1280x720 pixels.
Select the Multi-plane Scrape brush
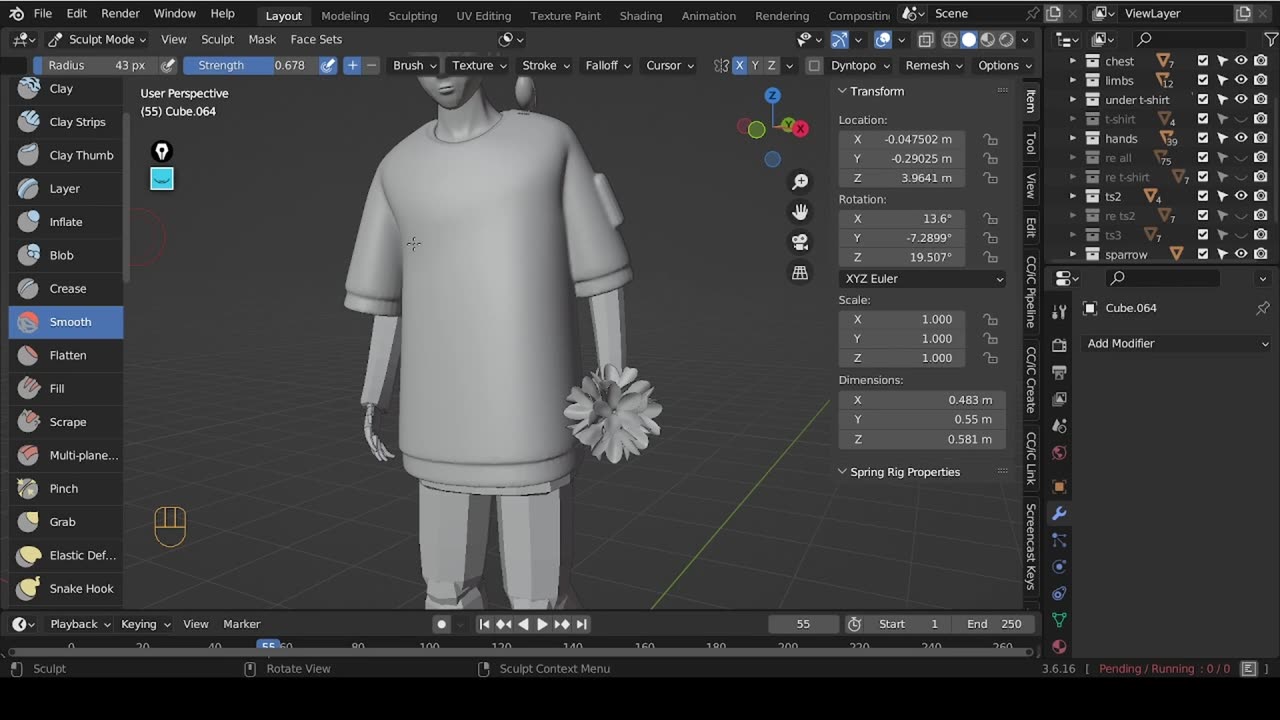point(66,455)
